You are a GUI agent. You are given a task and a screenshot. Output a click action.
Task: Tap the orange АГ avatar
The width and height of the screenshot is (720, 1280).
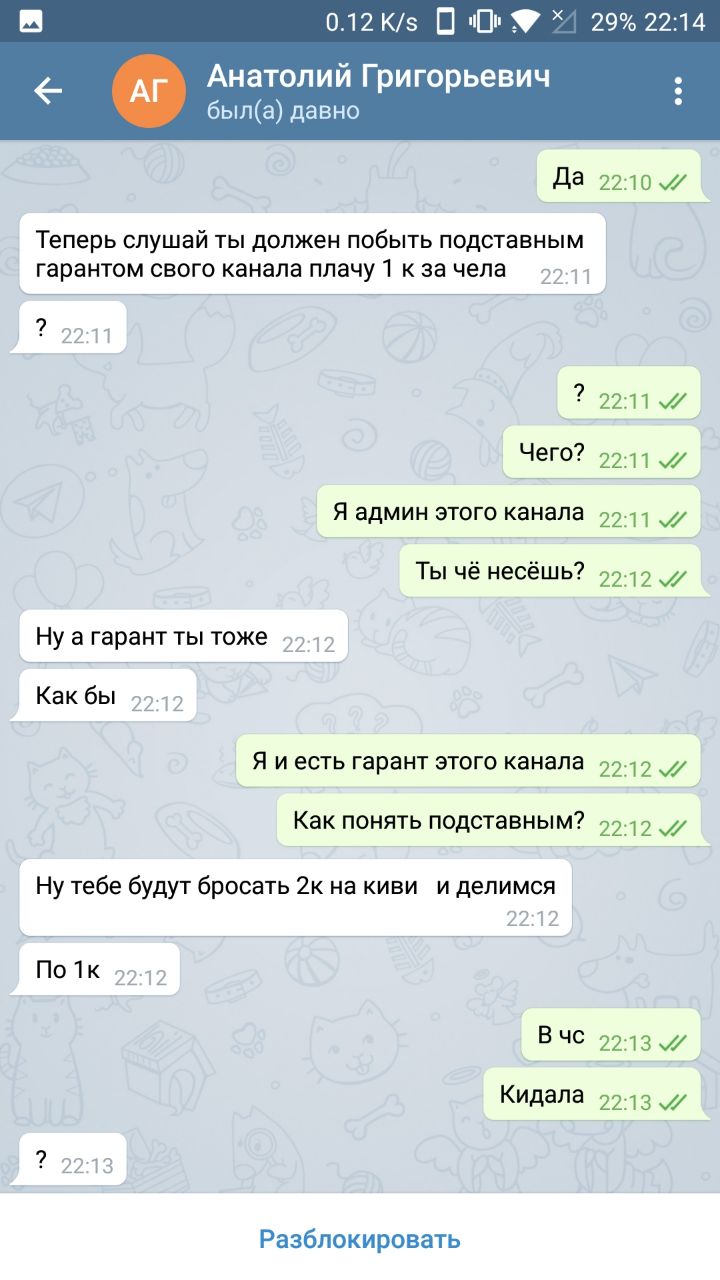coord(149,91)
